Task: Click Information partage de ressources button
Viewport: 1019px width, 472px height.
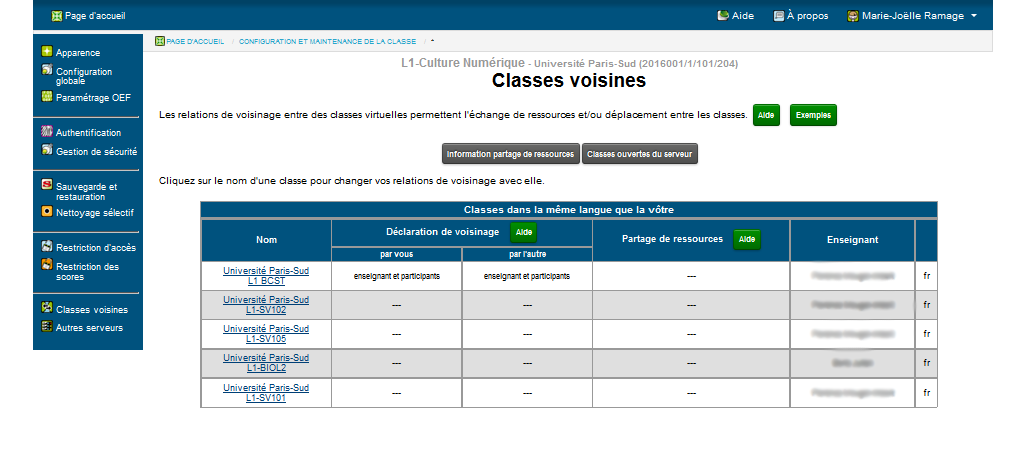Action: coord(511,154)
